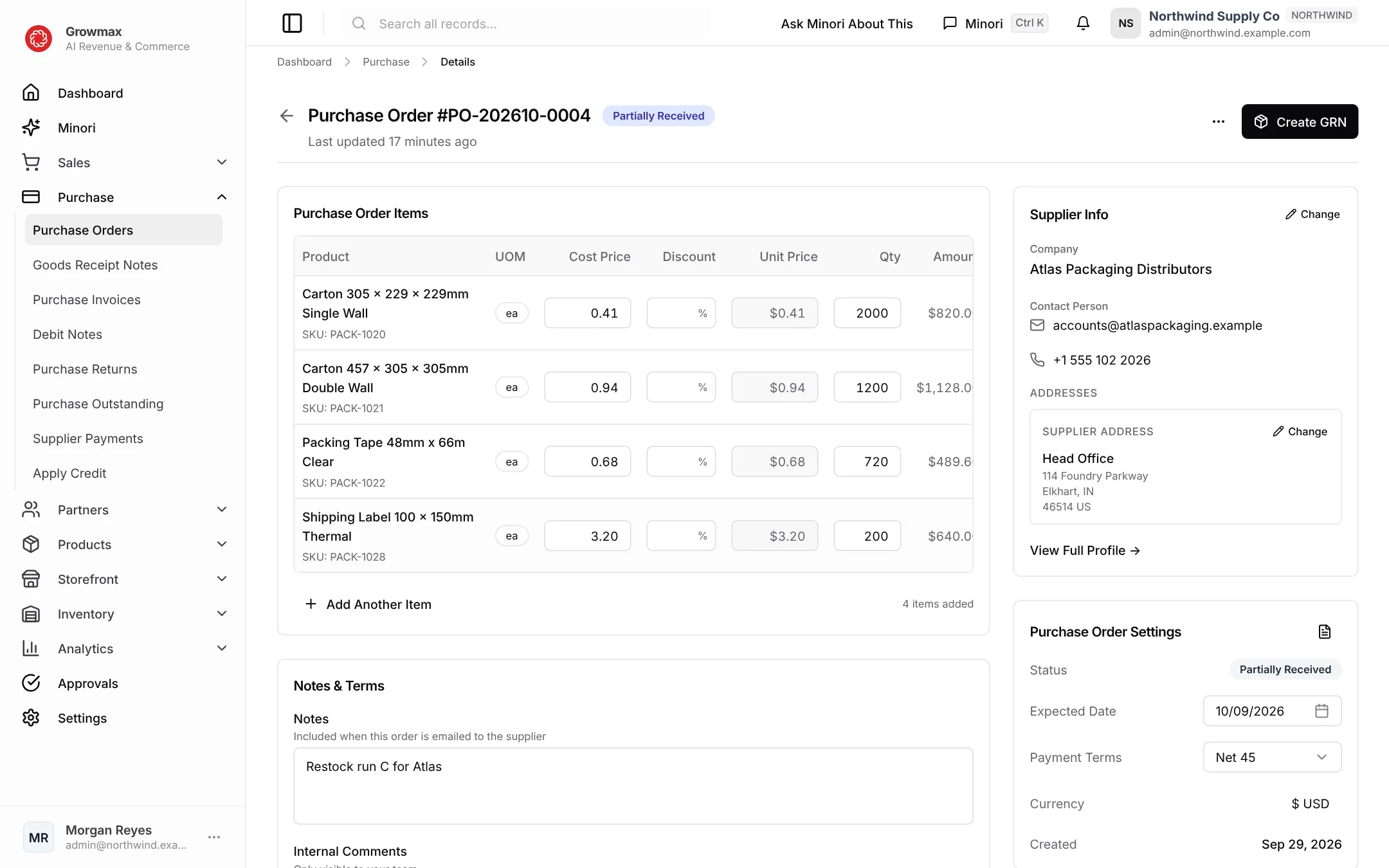1389x868 pixels.
Task: Go to Supplier Payments
Action: coord(123,439)
